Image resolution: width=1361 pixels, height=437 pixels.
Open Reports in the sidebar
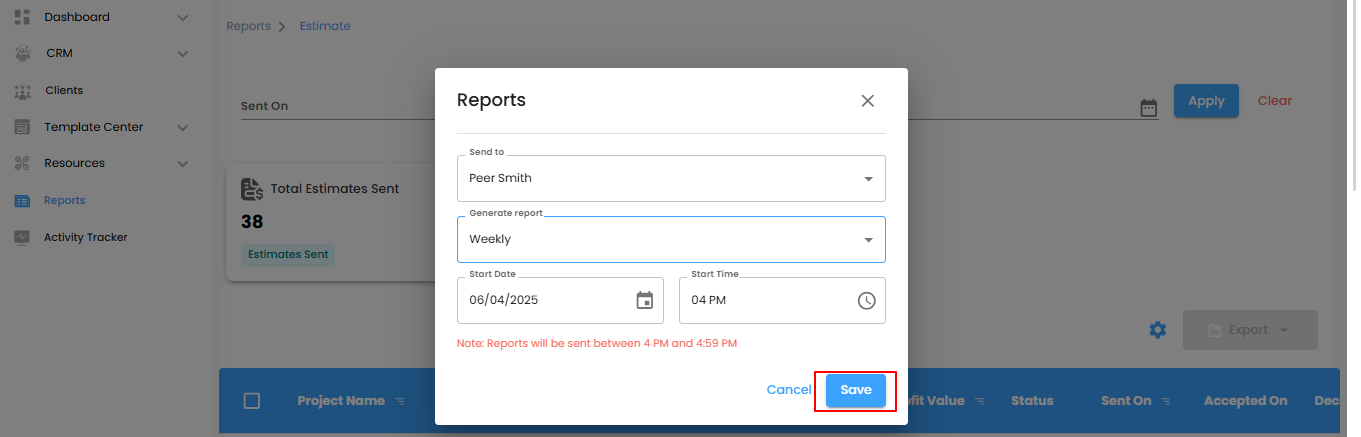coord(64,201)
